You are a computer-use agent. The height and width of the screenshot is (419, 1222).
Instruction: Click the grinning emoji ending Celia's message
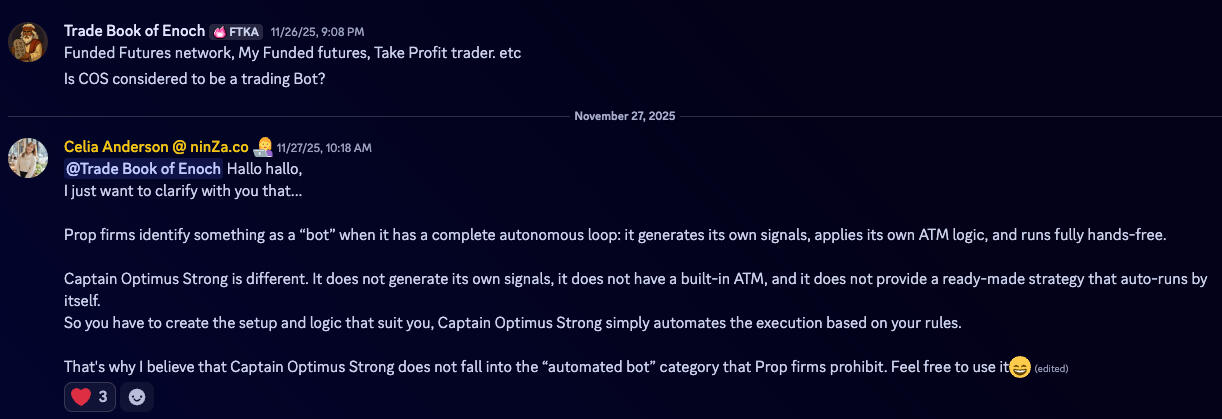tap(1019, 367)
